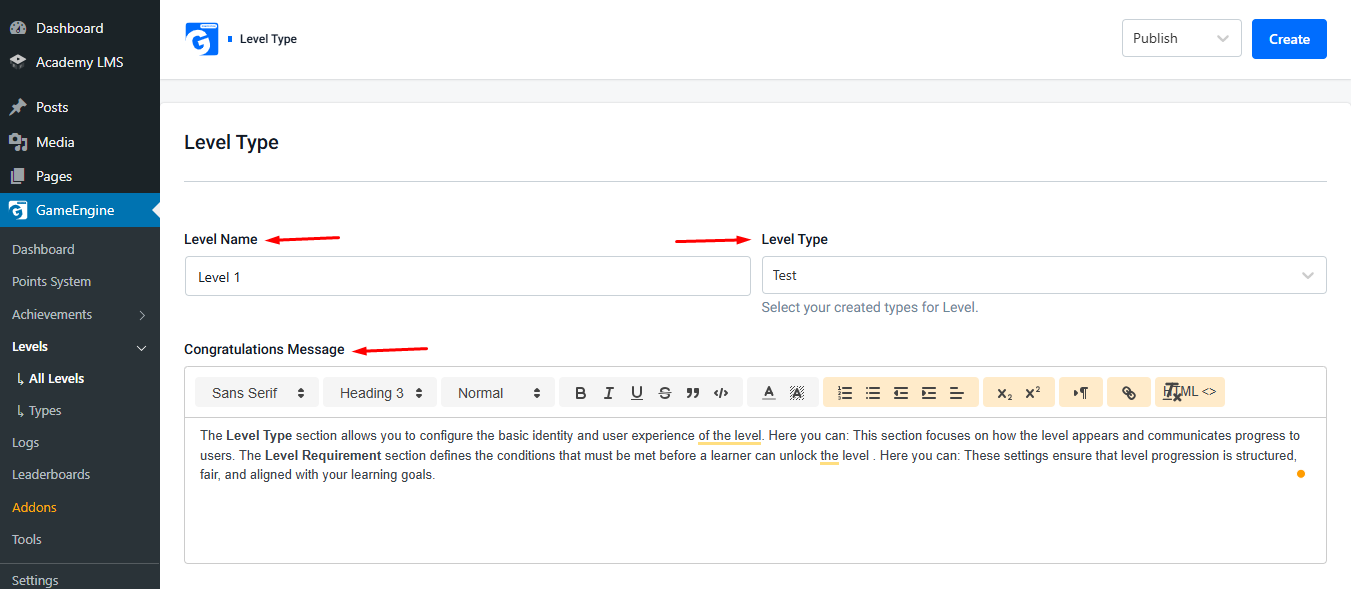Increase the paragraph indent
The image size is (1351, 589).
click(x=929, y=393)
